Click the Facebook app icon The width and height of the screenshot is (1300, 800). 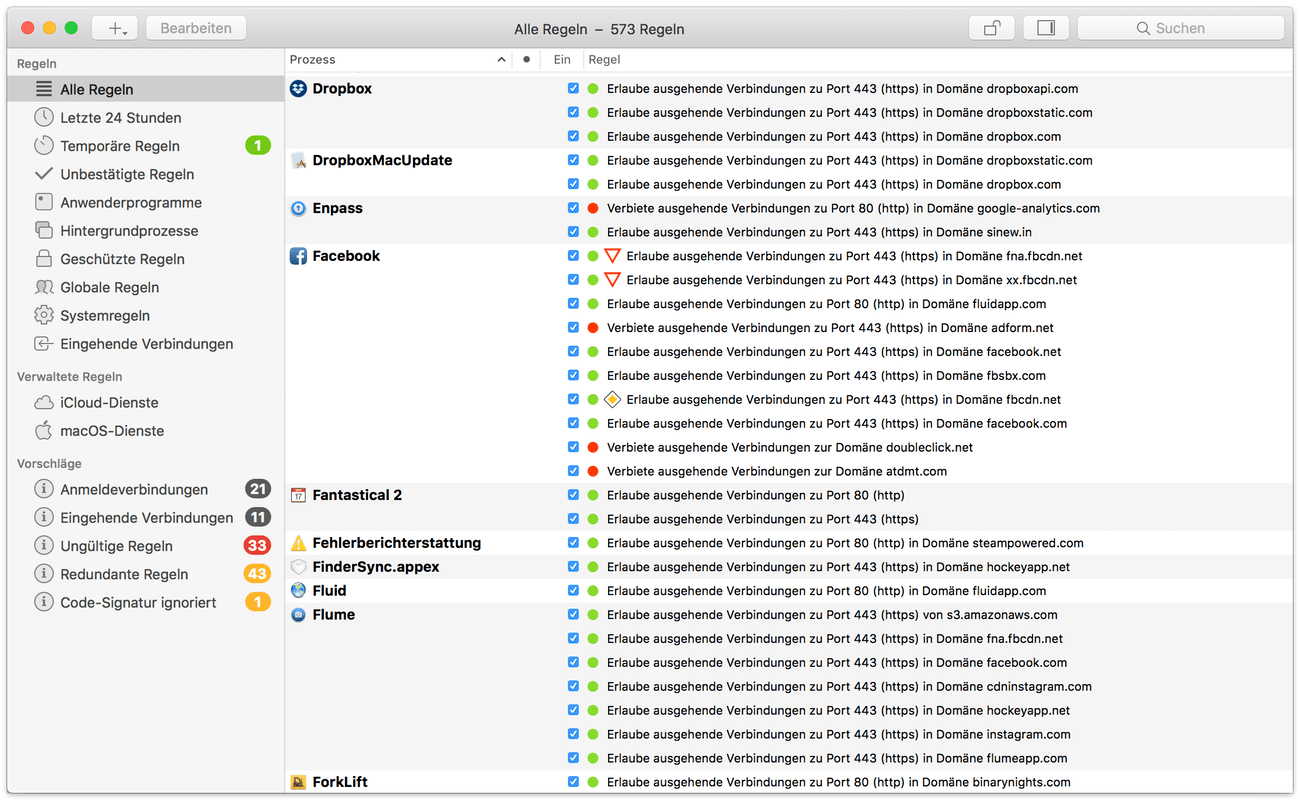point(298,256)
